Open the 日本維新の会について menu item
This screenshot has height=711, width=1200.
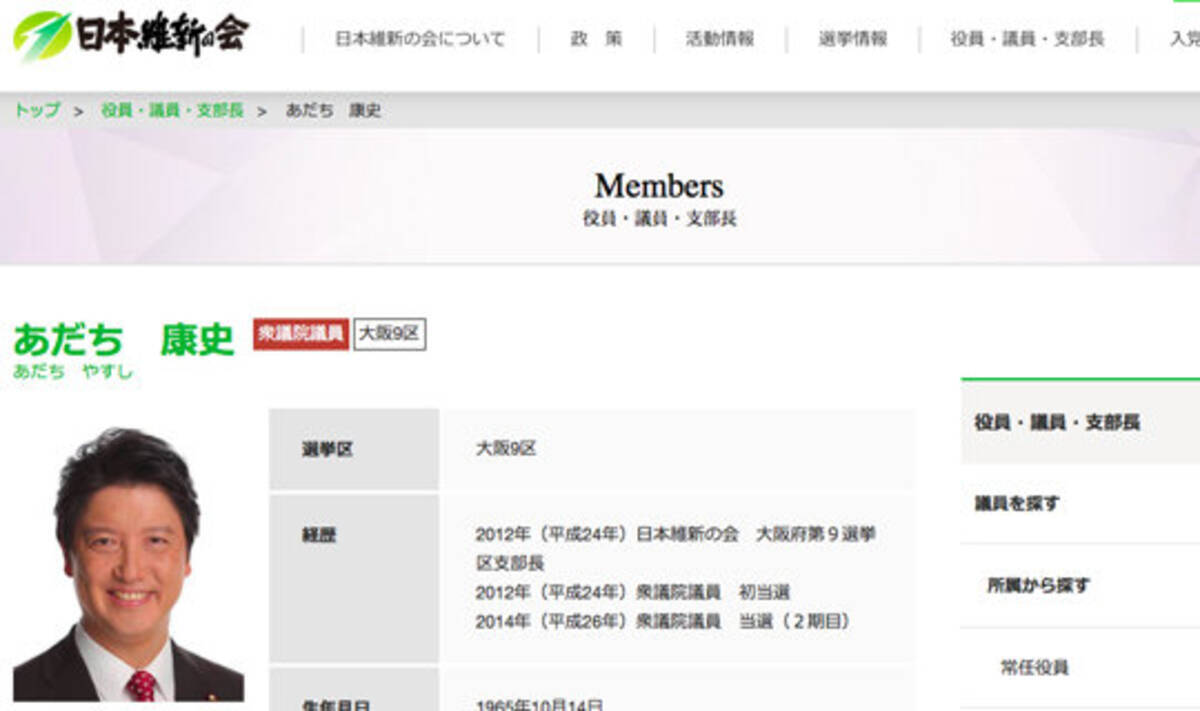point(420,40)
